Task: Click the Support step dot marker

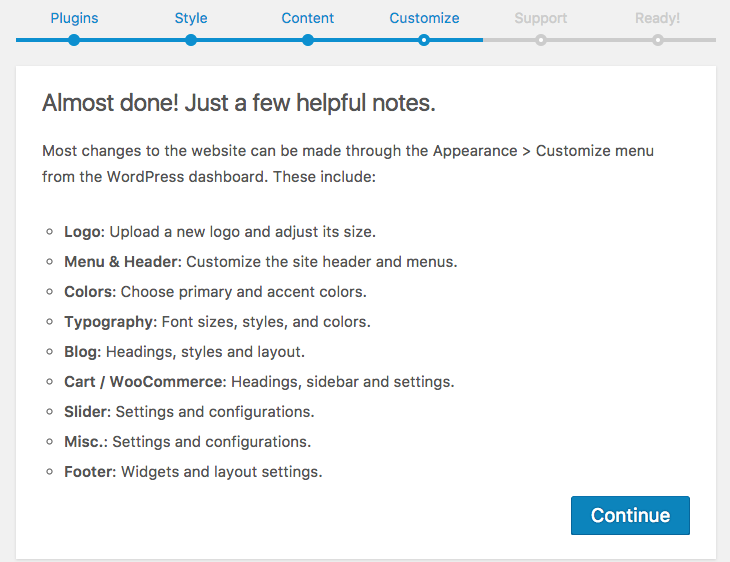Action: 541,40
